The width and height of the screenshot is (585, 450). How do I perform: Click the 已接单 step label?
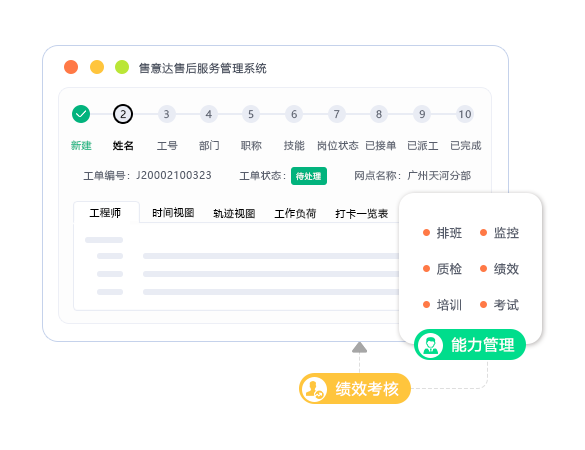(x=381, y=145)
